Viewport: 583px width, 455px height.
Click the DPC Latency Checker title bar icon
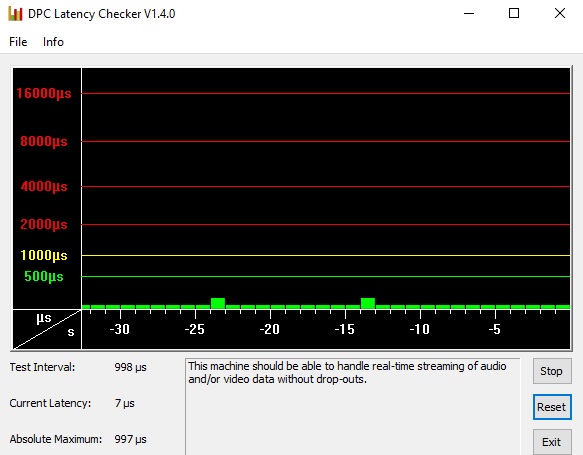coord(15,14)
